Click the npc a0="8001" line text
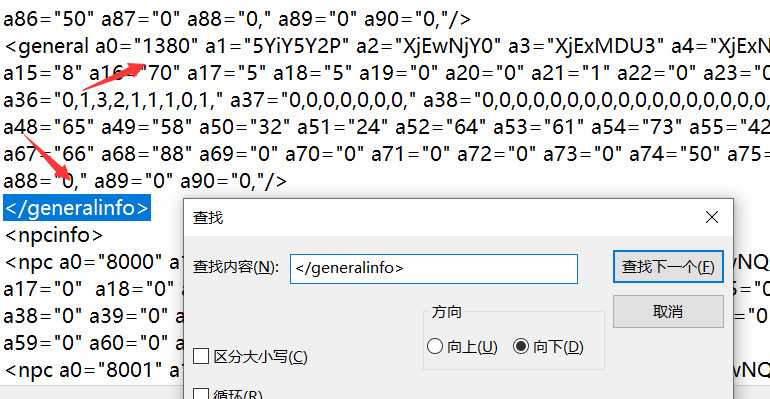This screenshot has width=770, height=399. click(x=83, y=370)
